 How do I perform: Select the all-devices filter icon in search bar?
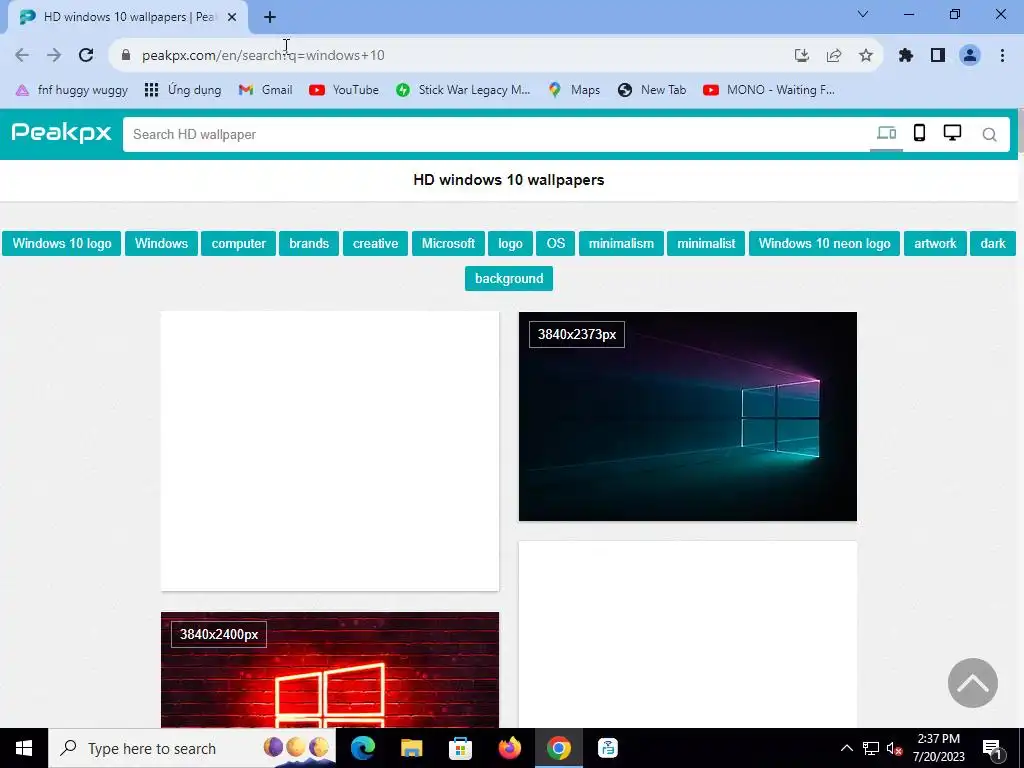[x=886, y=134]
